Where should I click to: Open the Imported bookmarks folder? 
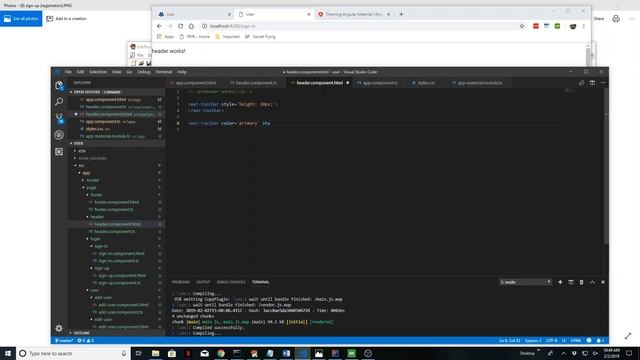point(227,37)
